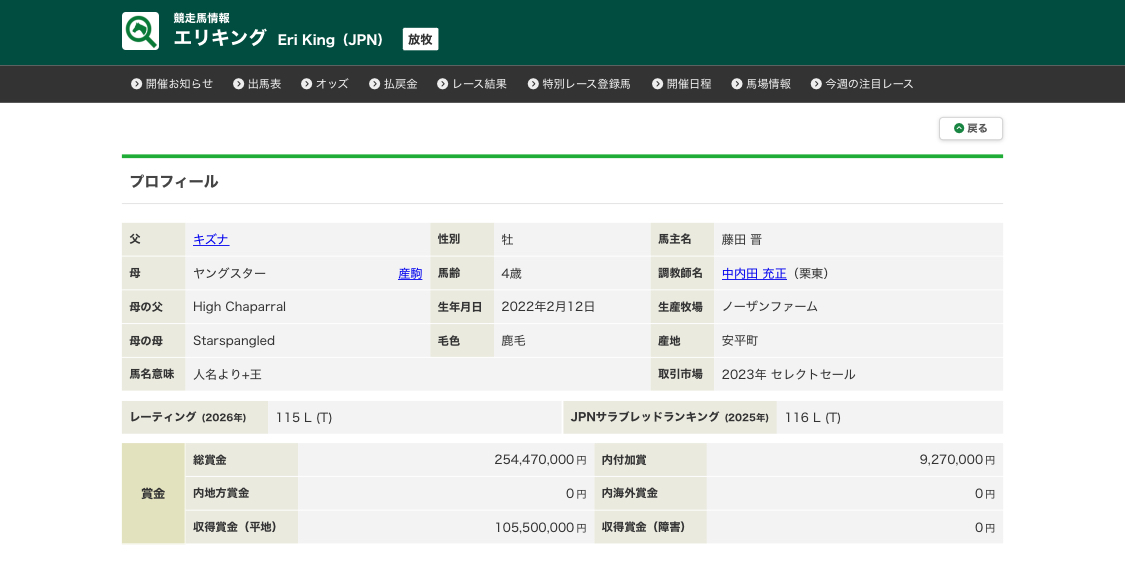Click the 放牧 status badge

420,39
